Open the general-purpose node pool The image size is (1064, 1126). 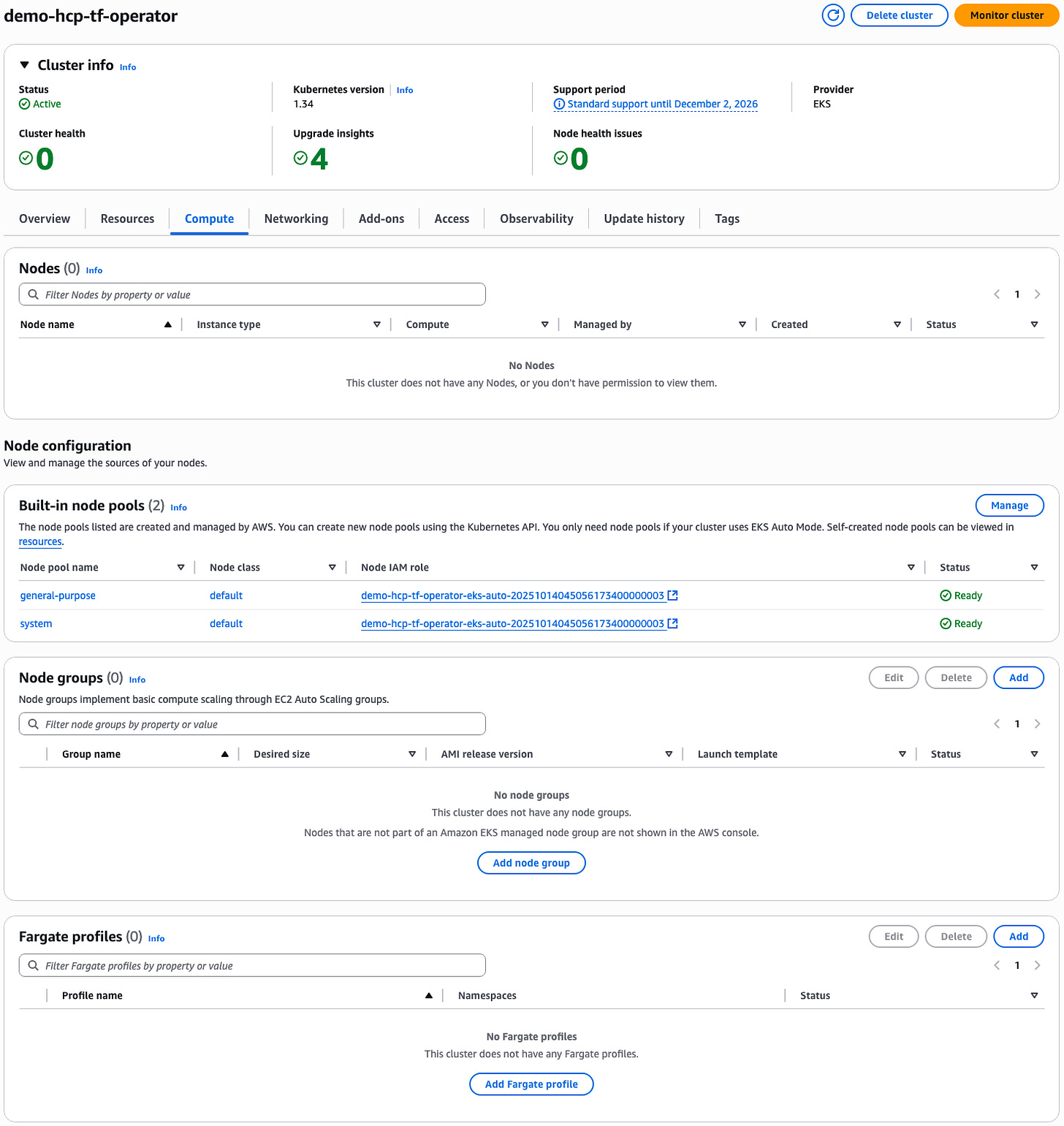pyautogui.click(x=58, y=596)
